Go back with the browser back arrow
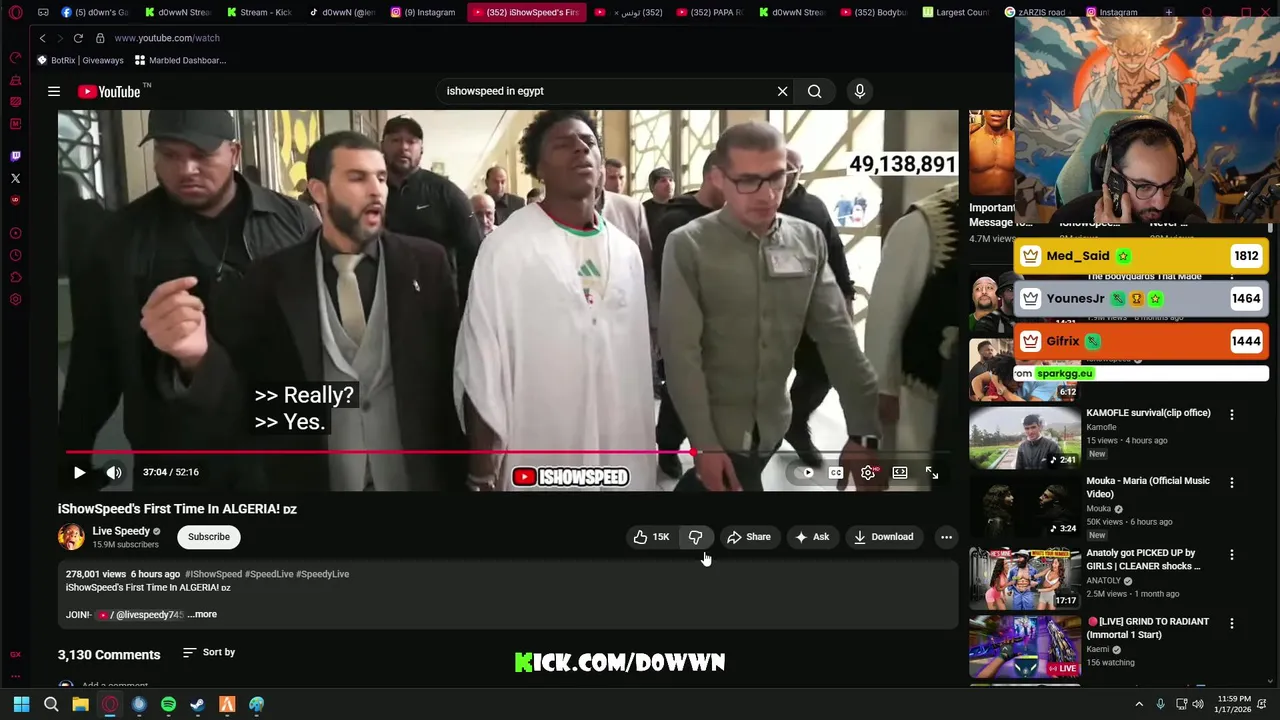Image resolution: width=1280 pixels, height=720 pixels. 42,38
